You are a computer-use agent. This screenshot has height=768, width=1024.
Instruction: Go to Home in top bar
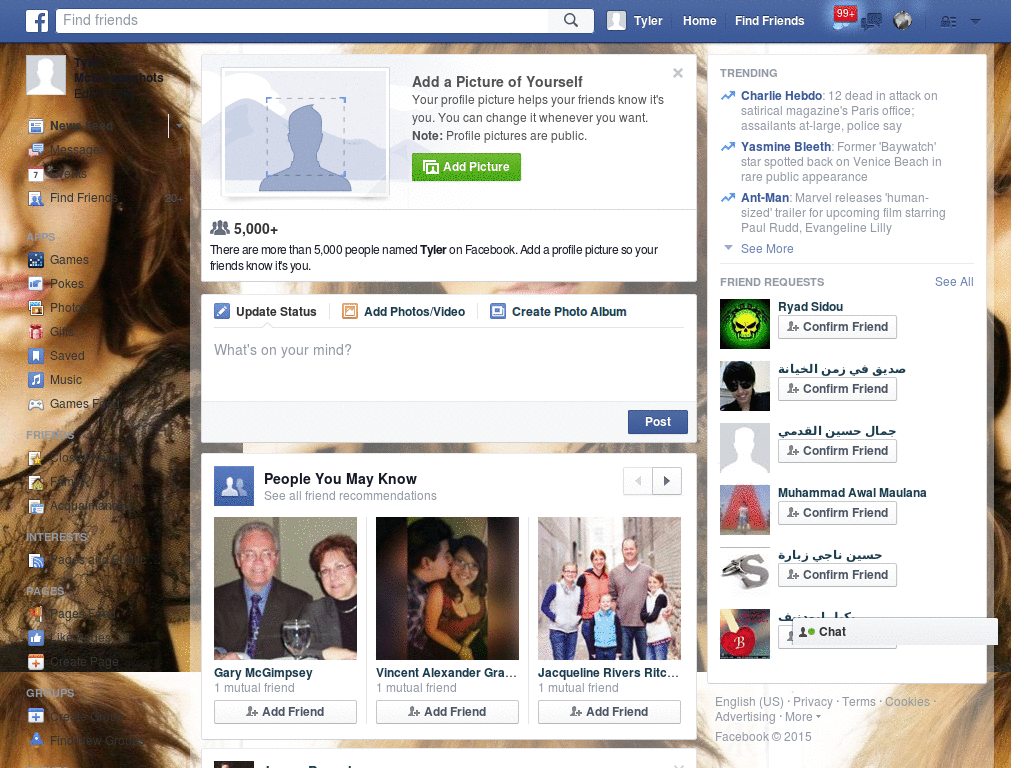tap(699, 21)
